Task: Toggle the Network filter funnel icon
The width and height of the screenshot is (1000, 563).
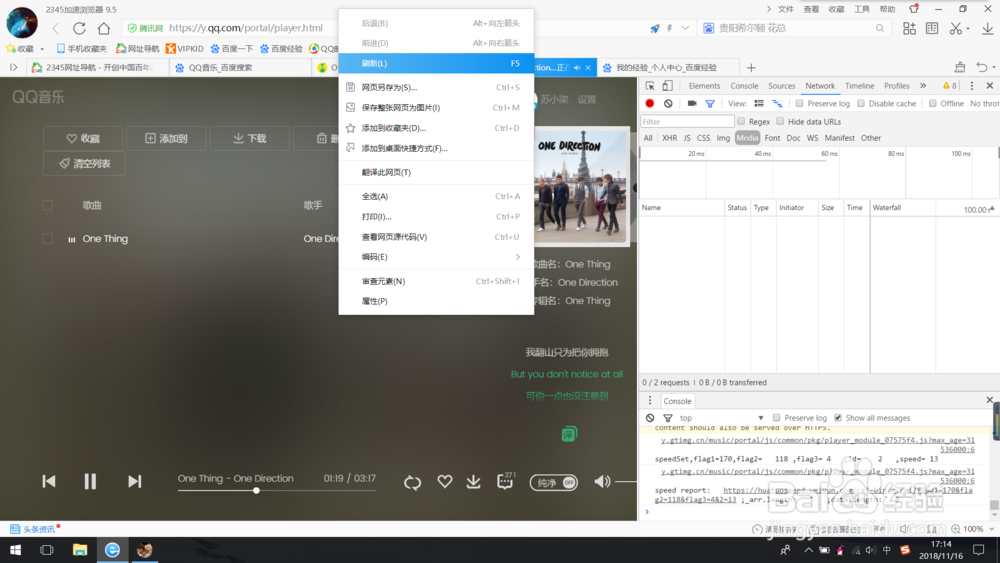Action: tap(710, 103)
